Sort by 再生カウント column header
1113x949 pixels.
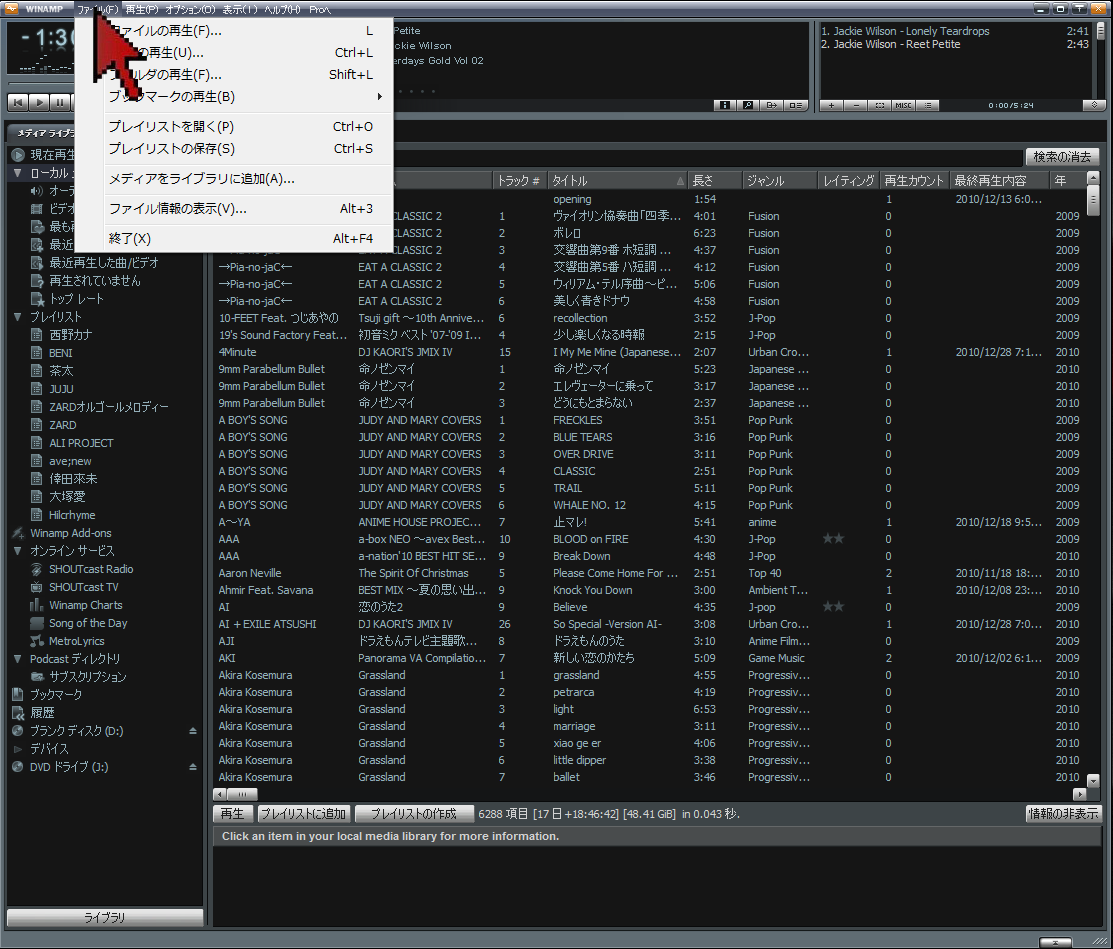(x=914, y=180)
